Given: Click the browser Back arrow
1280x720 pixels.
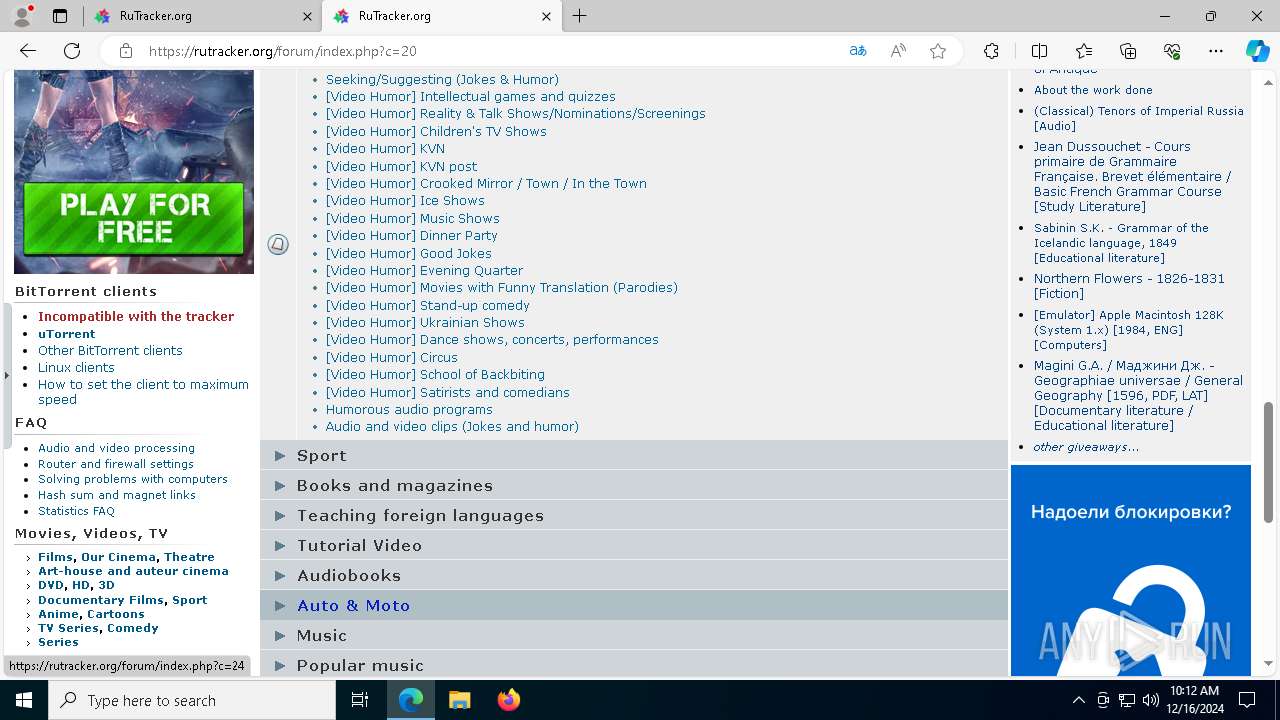Looking at the screenshot, I should (x=28, y=51).
